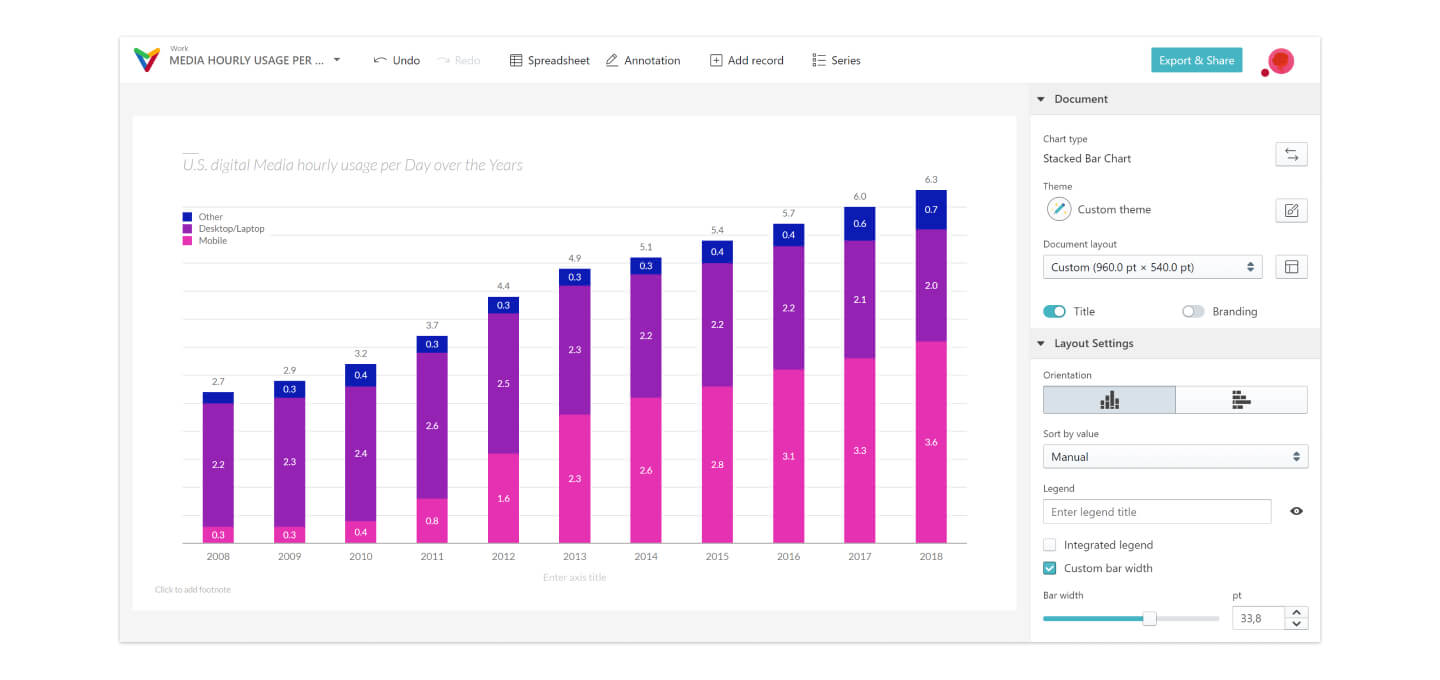Click the Vizzlo logo icon
Viewport: 1440px width, 680px height.
click(146, 60)
